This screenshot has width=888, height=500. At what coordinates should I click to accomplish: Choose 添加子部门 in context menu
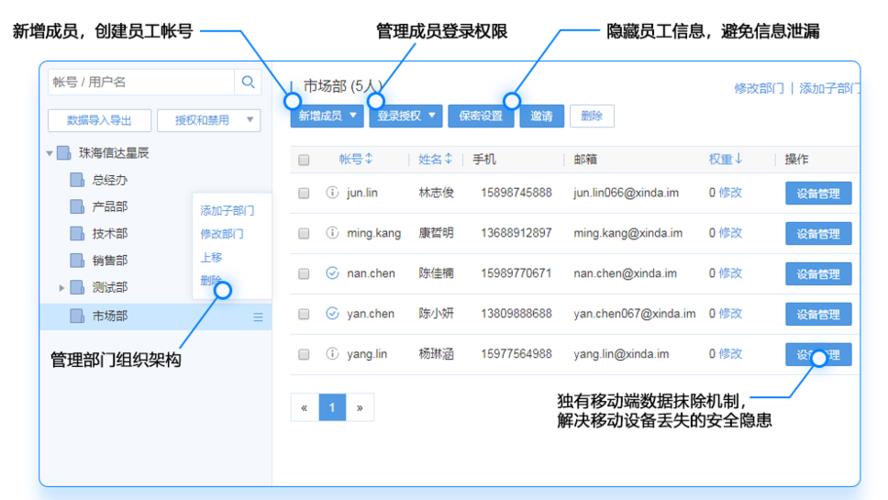(x=227, y=211)
